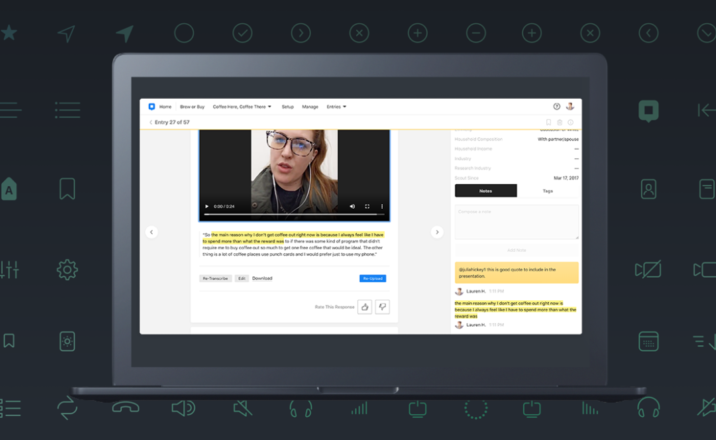This screenshot has width=716, height=440.
Task: Click the Download link
Action: tap(262, 278)
